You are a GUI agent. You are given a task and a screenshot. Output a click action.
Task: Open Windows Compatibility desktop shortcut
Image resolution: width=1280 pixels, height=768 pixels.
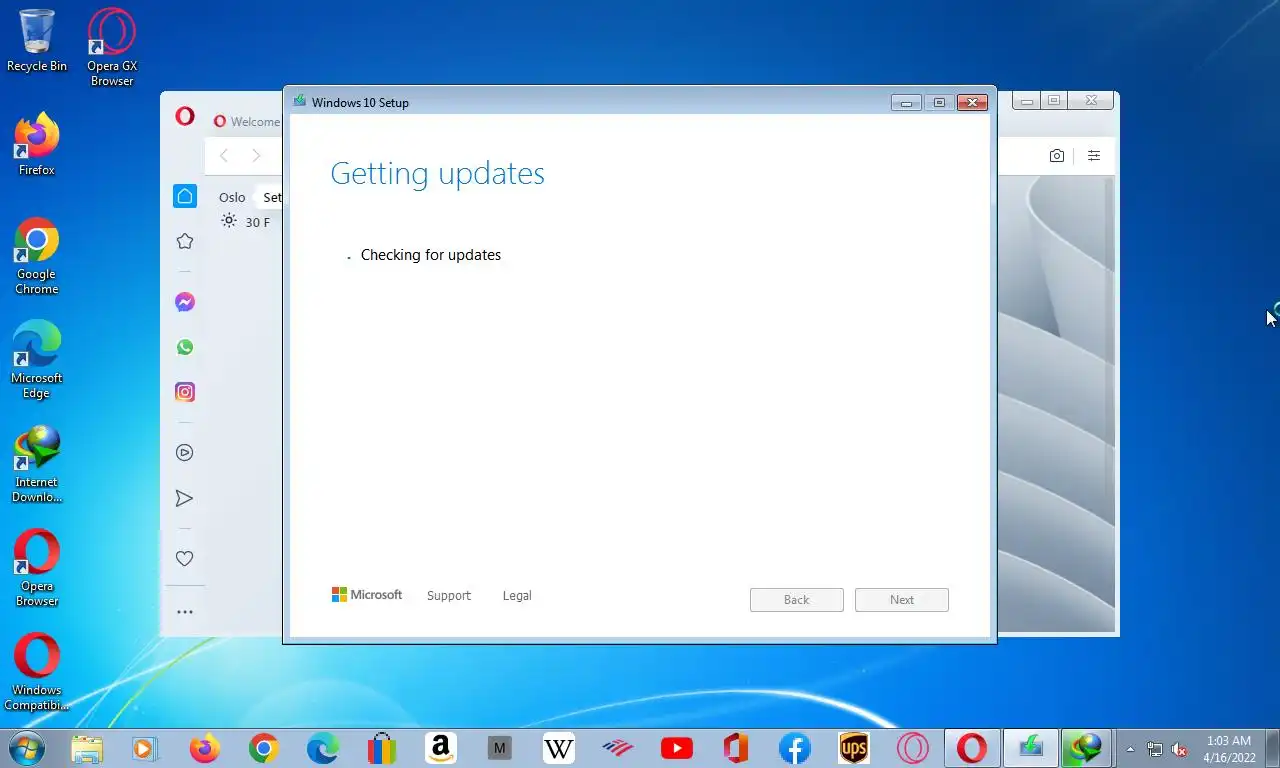(x=37, y=672)
